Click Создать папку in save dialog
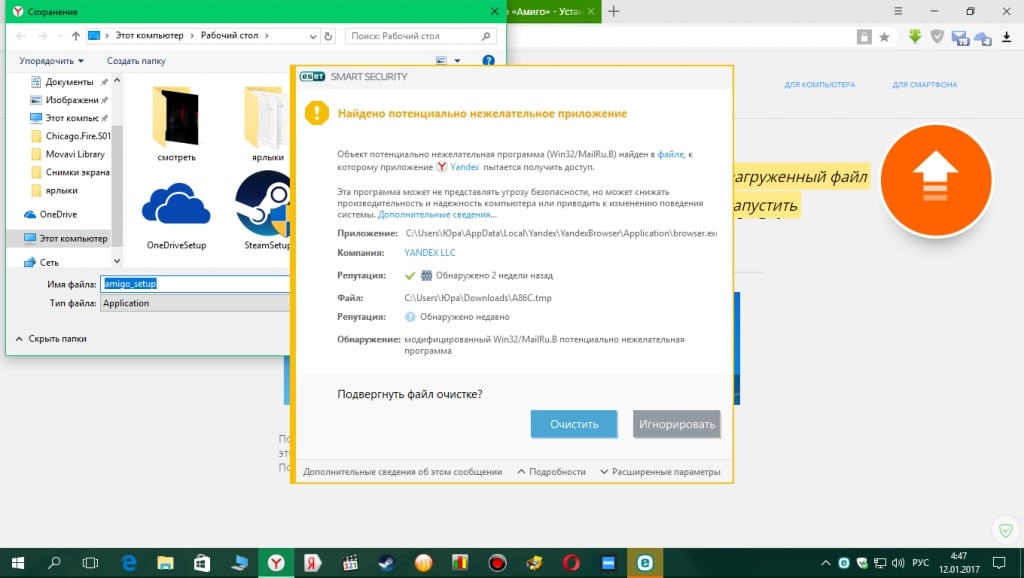This screenshot has height=578, width=1024. click(x=136, y=61)
